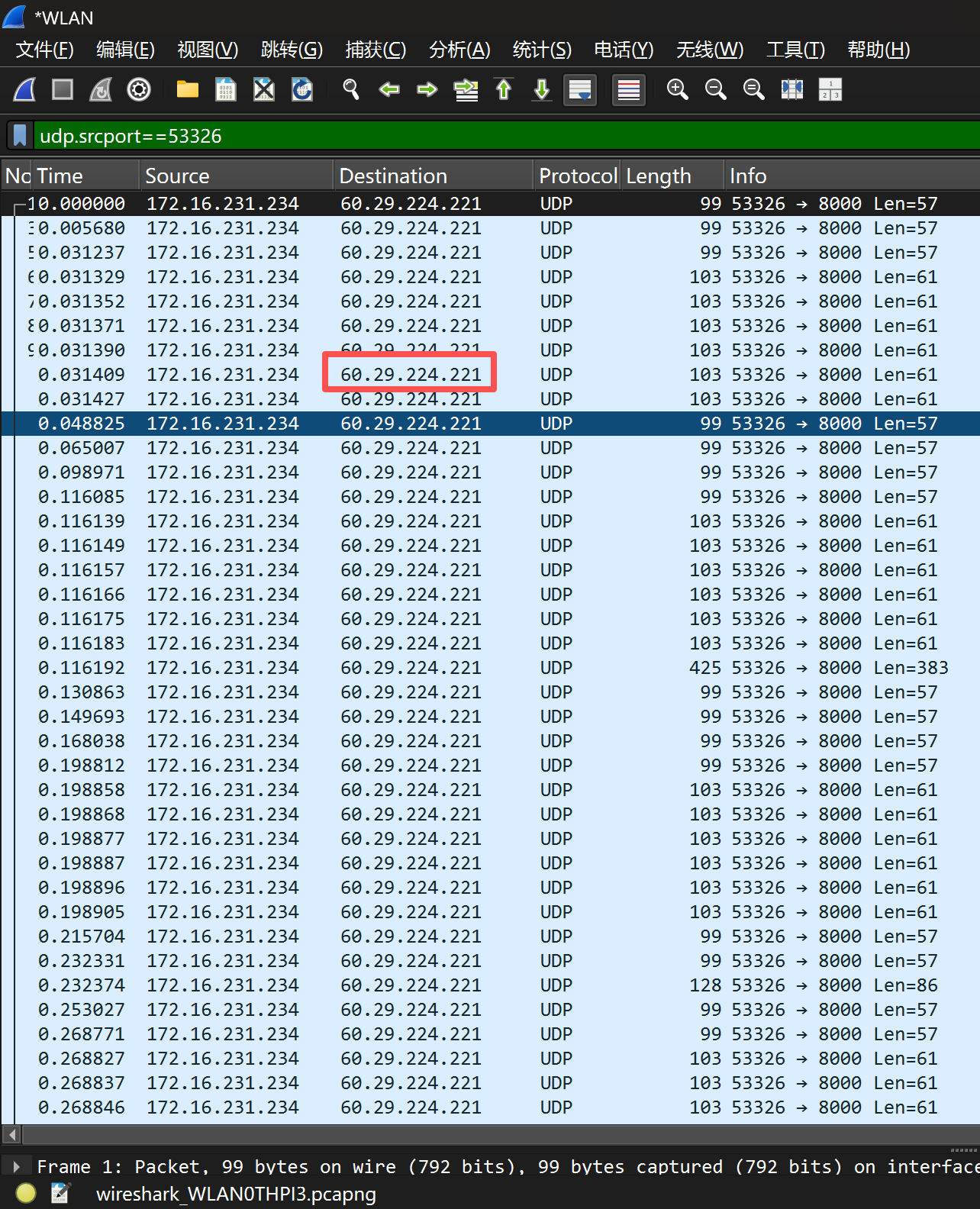Image resolution: width=980 pixels, height=1209 pixels.
Task: Zoom out the main window text
Action: coord(716,90)
